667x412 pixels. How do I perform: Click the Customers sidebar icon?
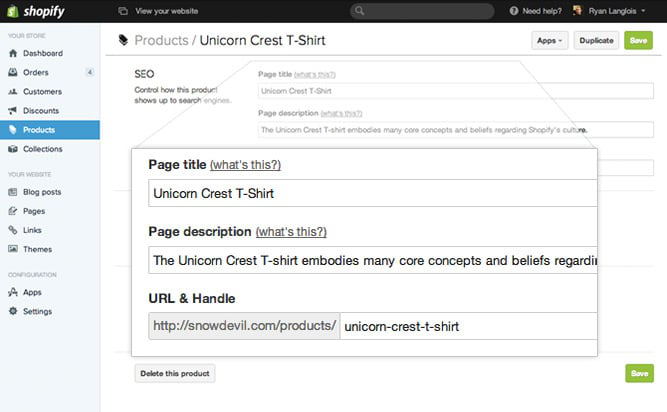(12, 91)
